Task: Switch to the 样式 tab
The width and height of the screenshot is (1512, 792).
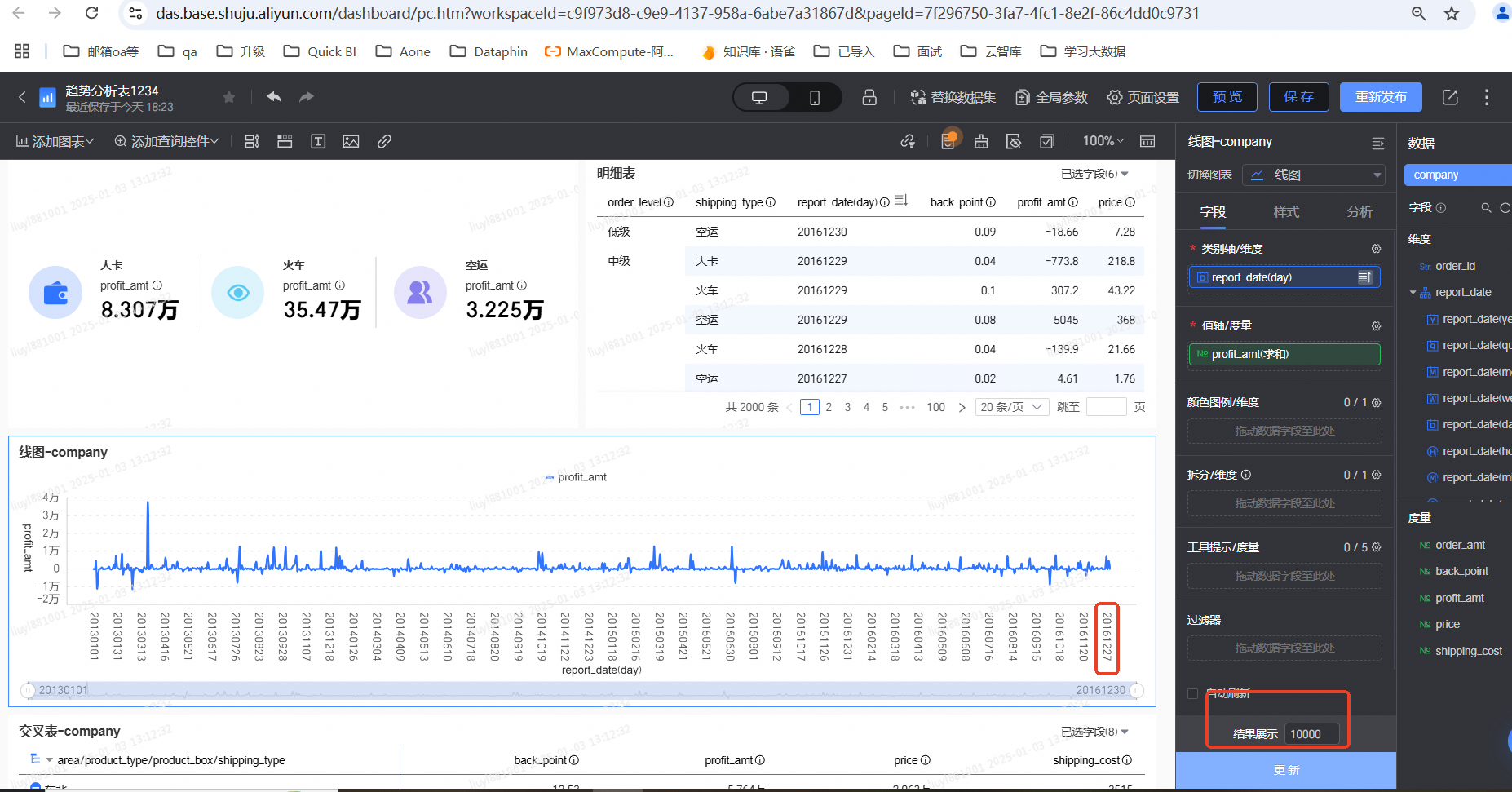Action: tap(1286, 212)
